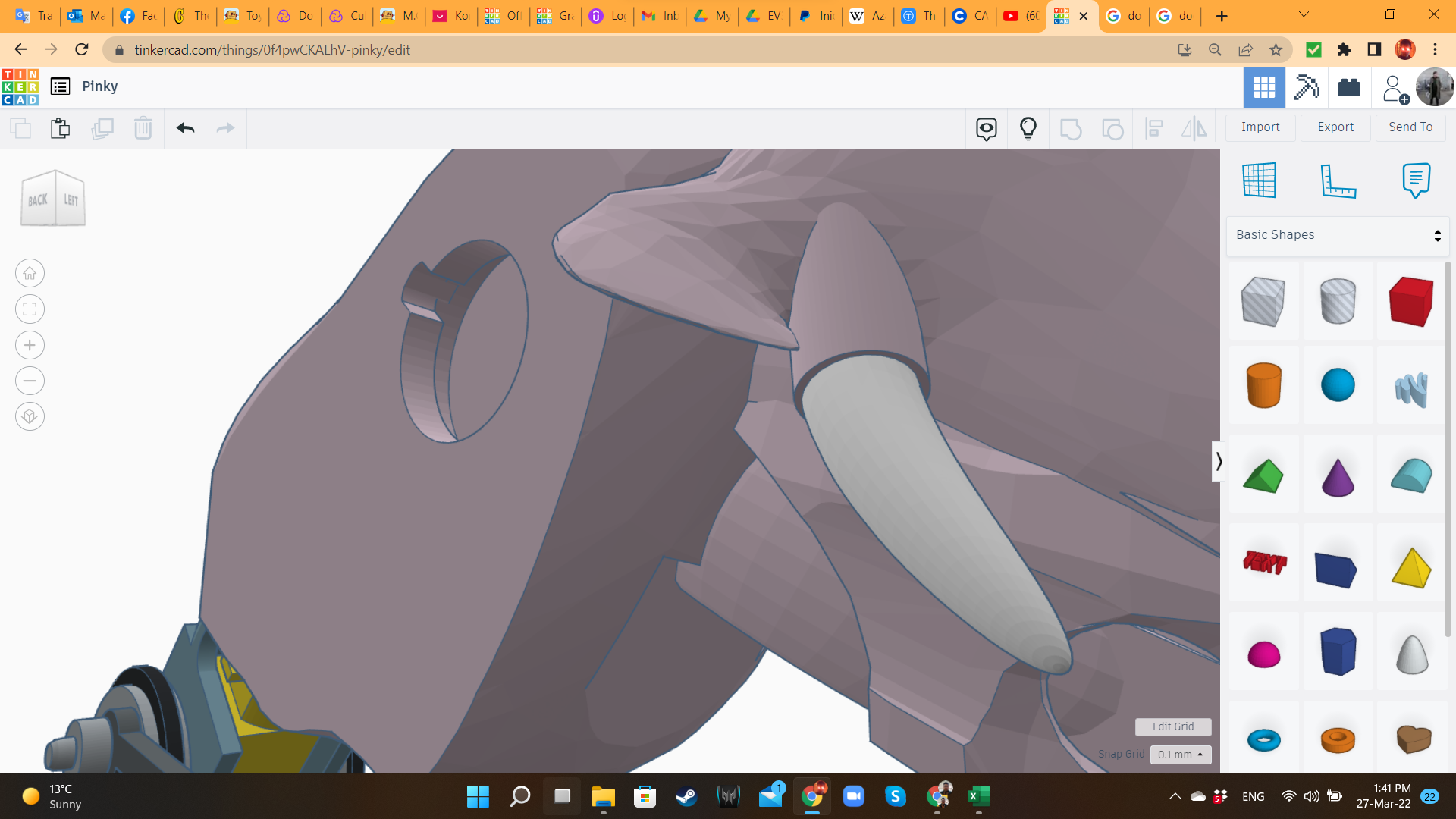Open the Bricks view tab
The width and height of the screenshot is (1456, 819).
pos(1349,87)
